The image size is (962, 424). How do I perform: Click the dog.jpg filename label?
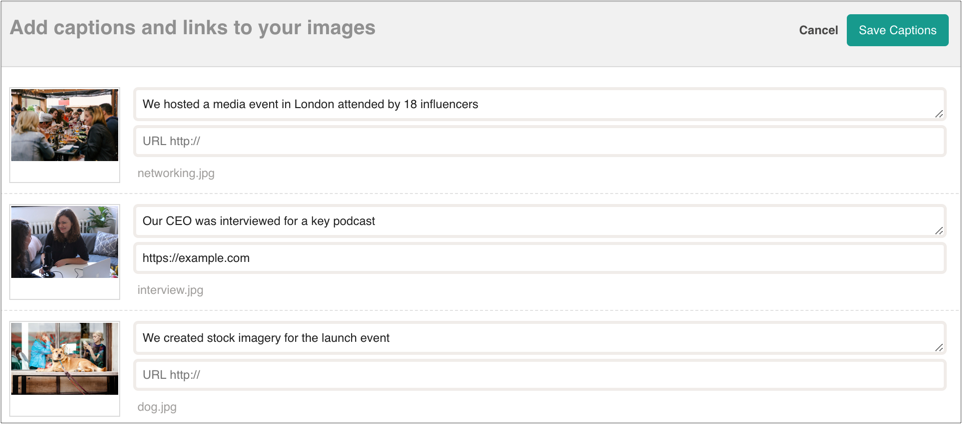(157, 407)
